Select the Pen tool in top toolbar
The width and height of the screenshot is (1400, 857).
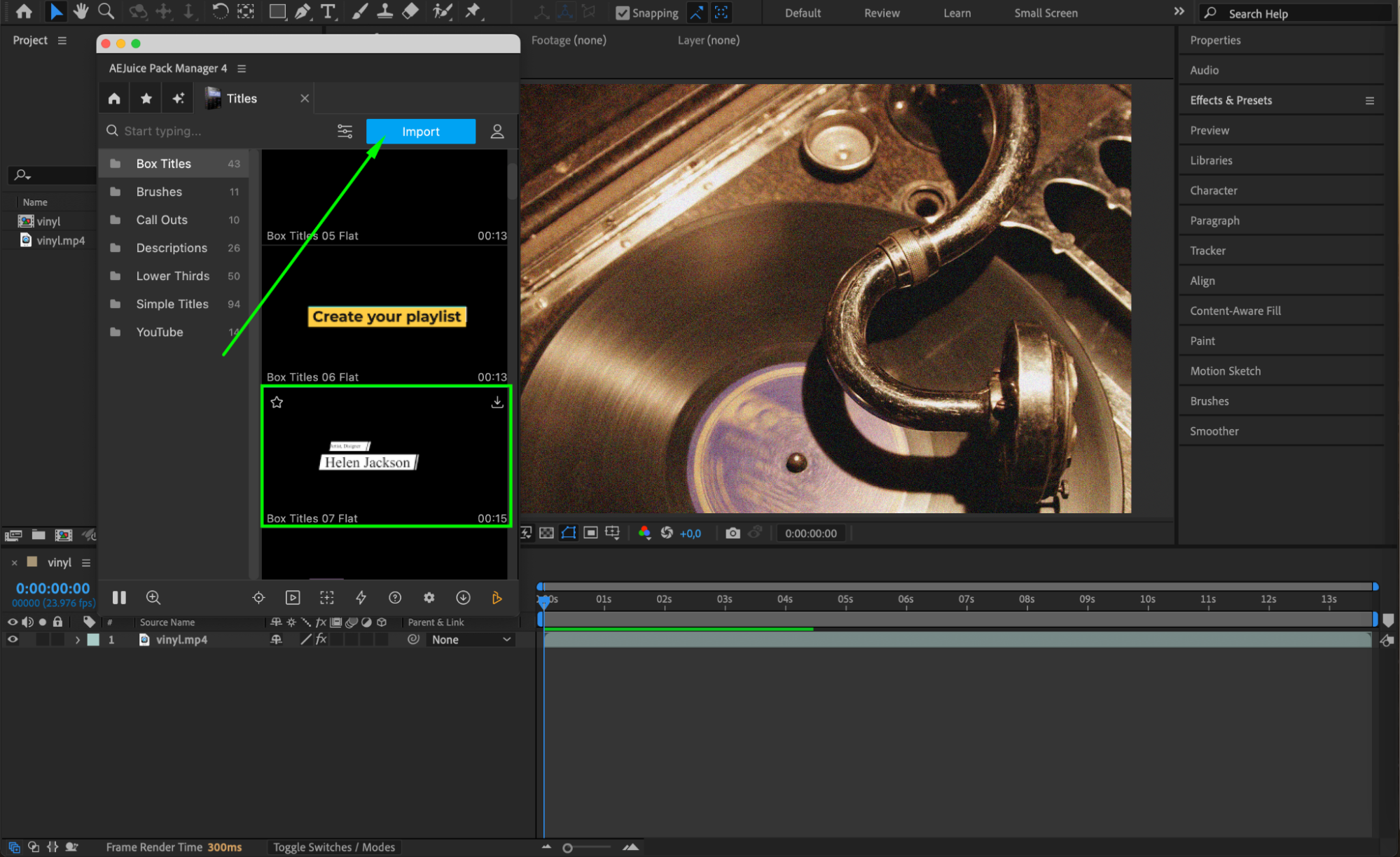point(303,11)
